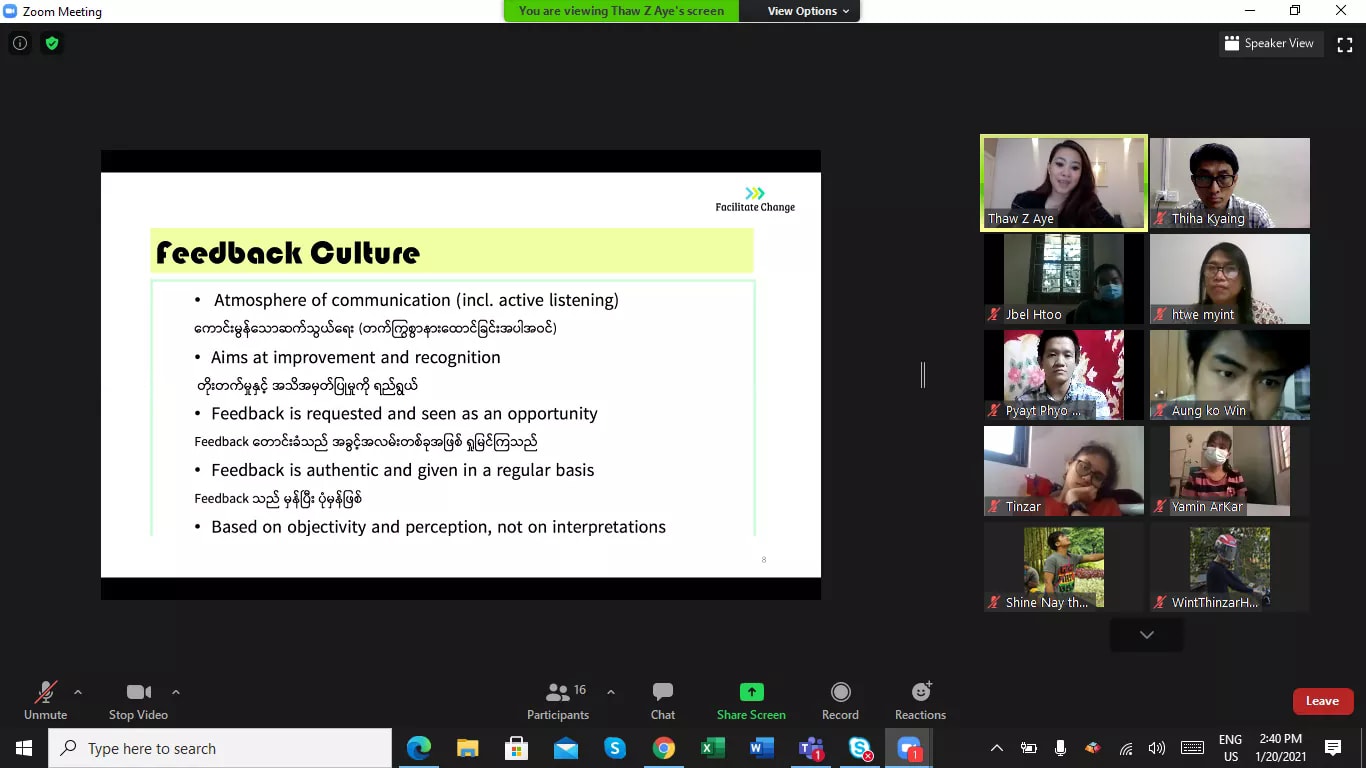Select Pyayt Phyo video thumbnail
1366x768 pixels.
click(x=1063, y=375)
